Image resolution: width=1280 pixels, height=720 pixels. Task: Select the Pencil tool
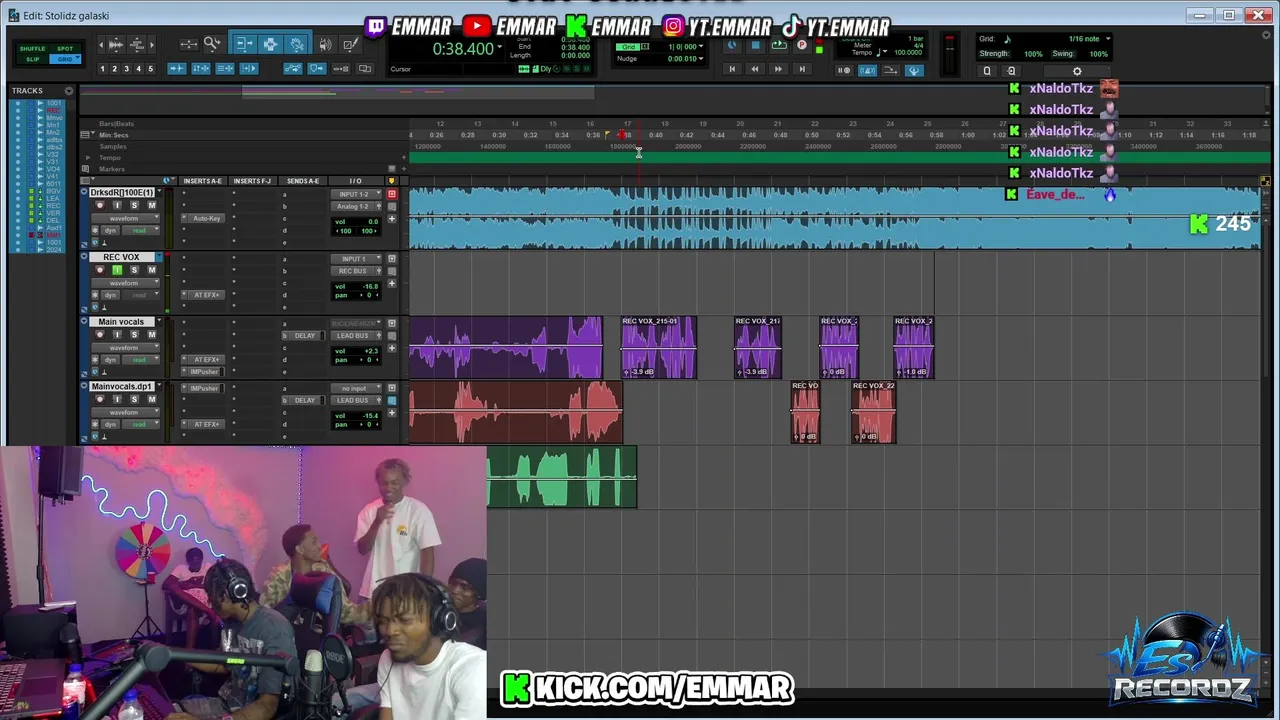[x=349, y=44]
